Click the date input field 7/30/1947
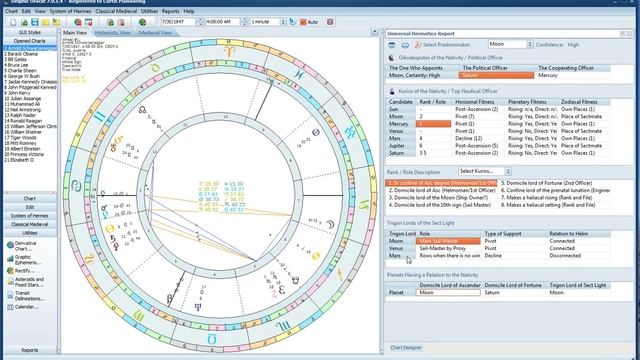Image resolution: width=640 pixels, height=360 pixels. (178, 22)
